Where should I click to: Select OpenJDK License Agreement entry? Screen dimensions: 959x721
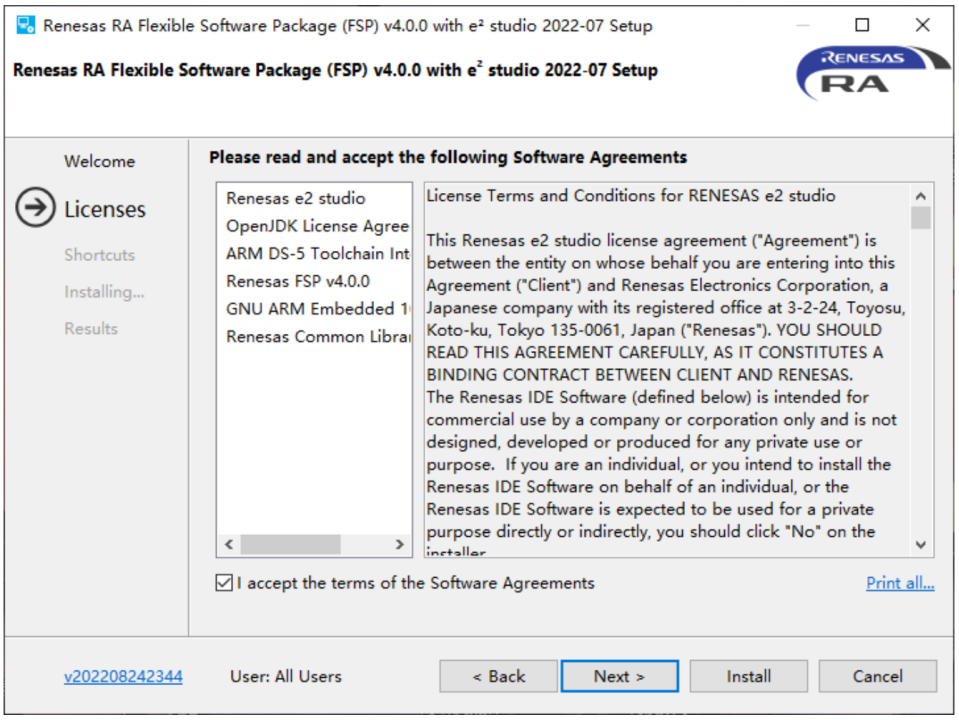click(x=317, y=226)
